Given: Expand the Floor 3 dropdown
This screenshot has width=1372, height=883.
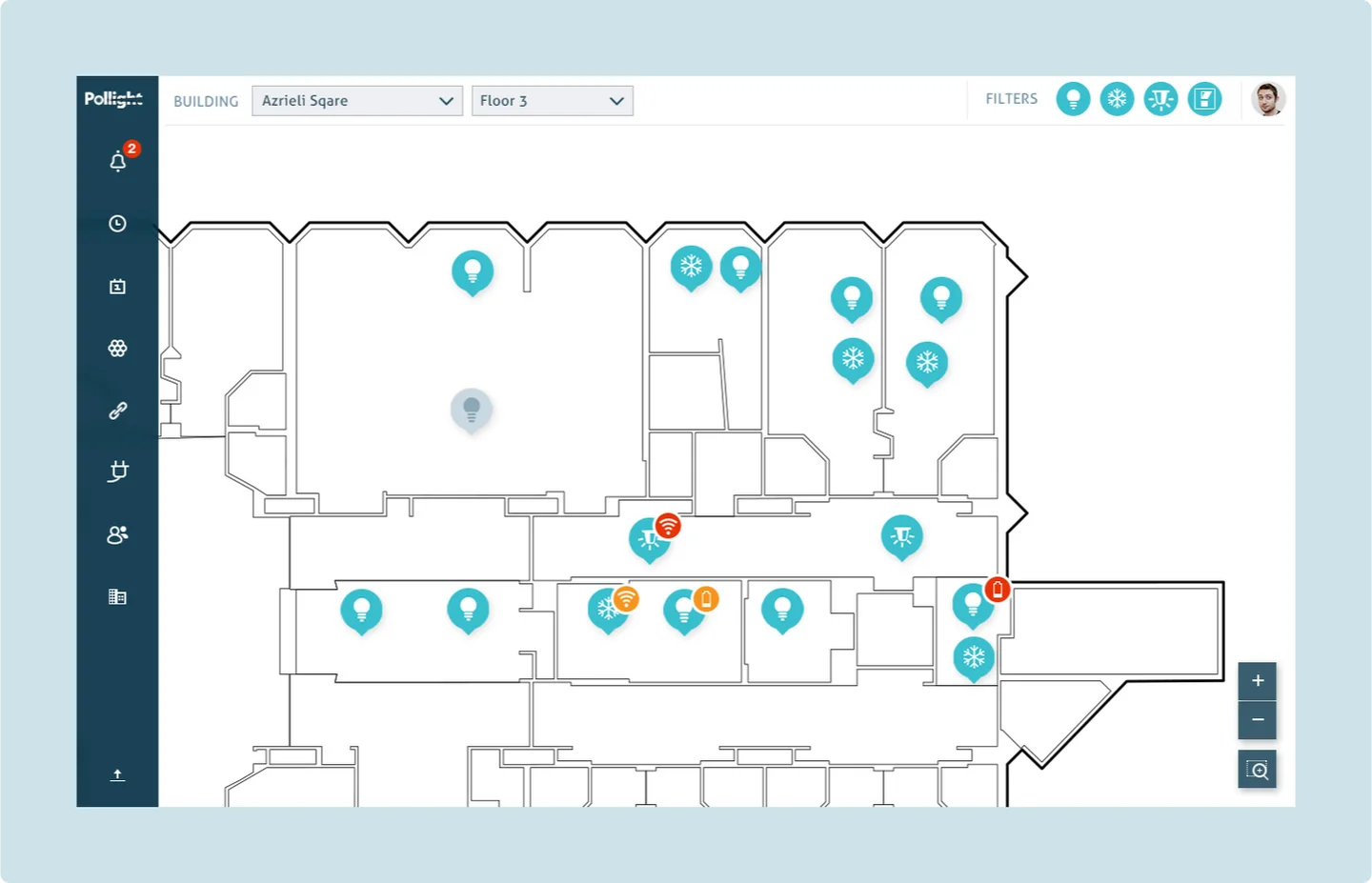Looking at the screenshot, I should (553, 101).
